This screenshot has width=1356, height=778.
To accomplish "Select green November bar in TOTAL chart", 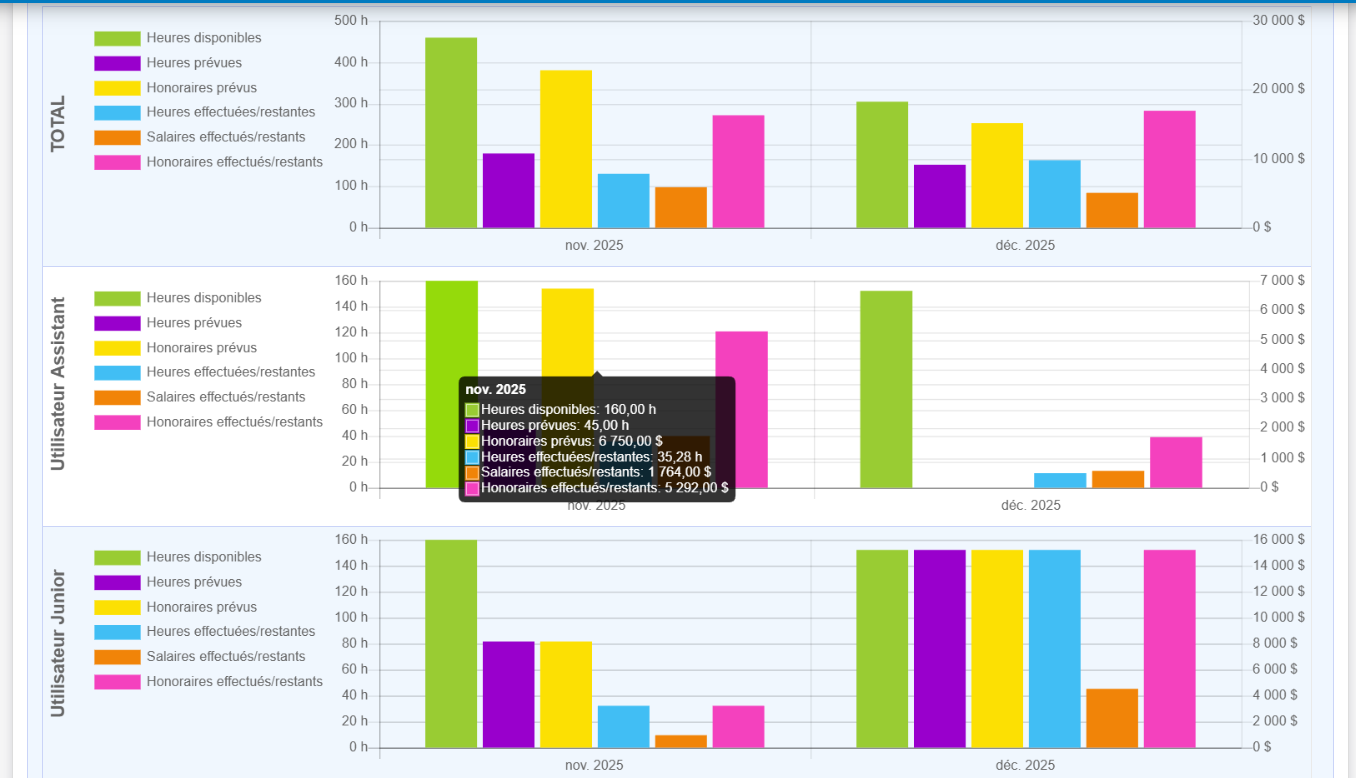I will tap(451, 133).
